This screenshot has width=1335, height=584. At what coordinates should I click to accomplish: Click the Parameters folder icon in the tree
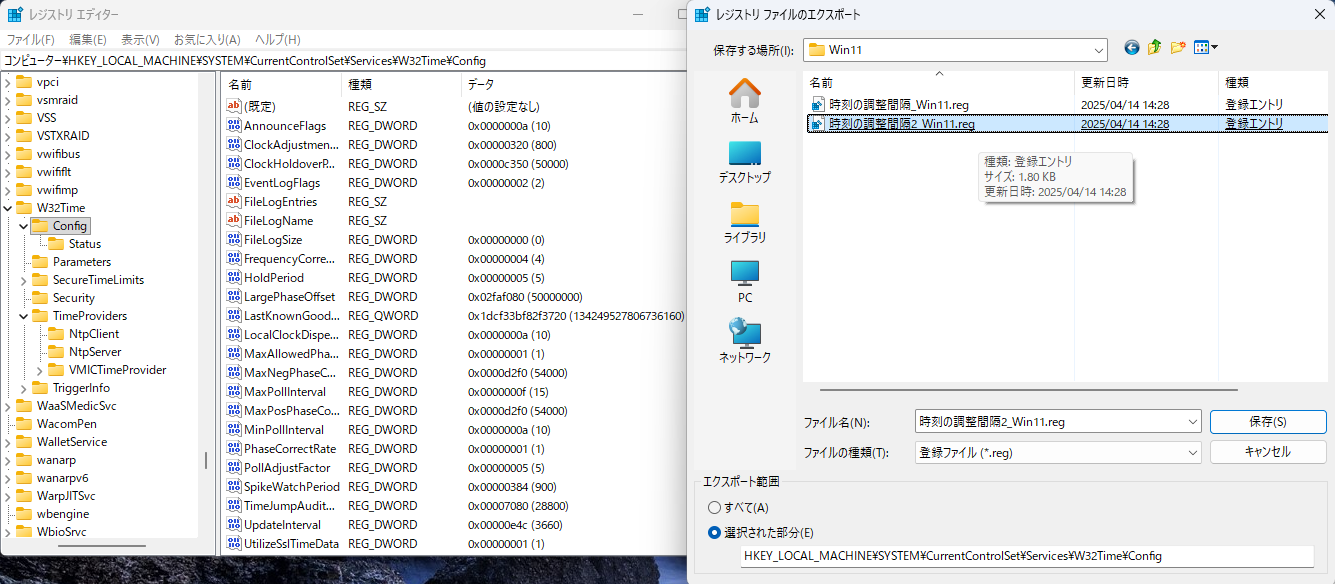tap(40, 262)
